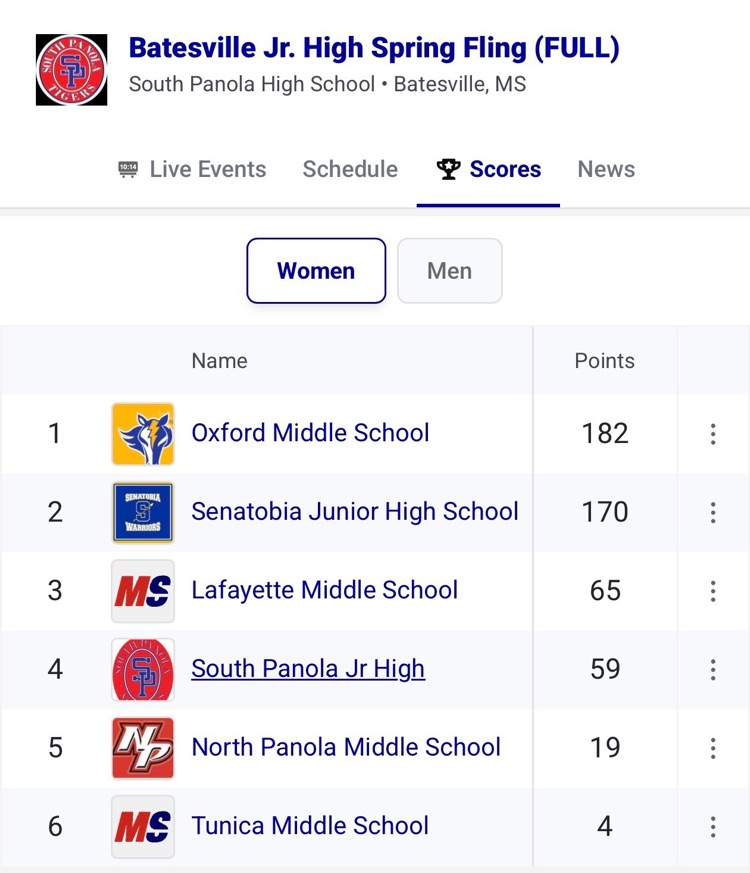This screenshot has width=750, height=873.
Task: Open more options for Senatobia Junior High
Action: click(713, 512)
